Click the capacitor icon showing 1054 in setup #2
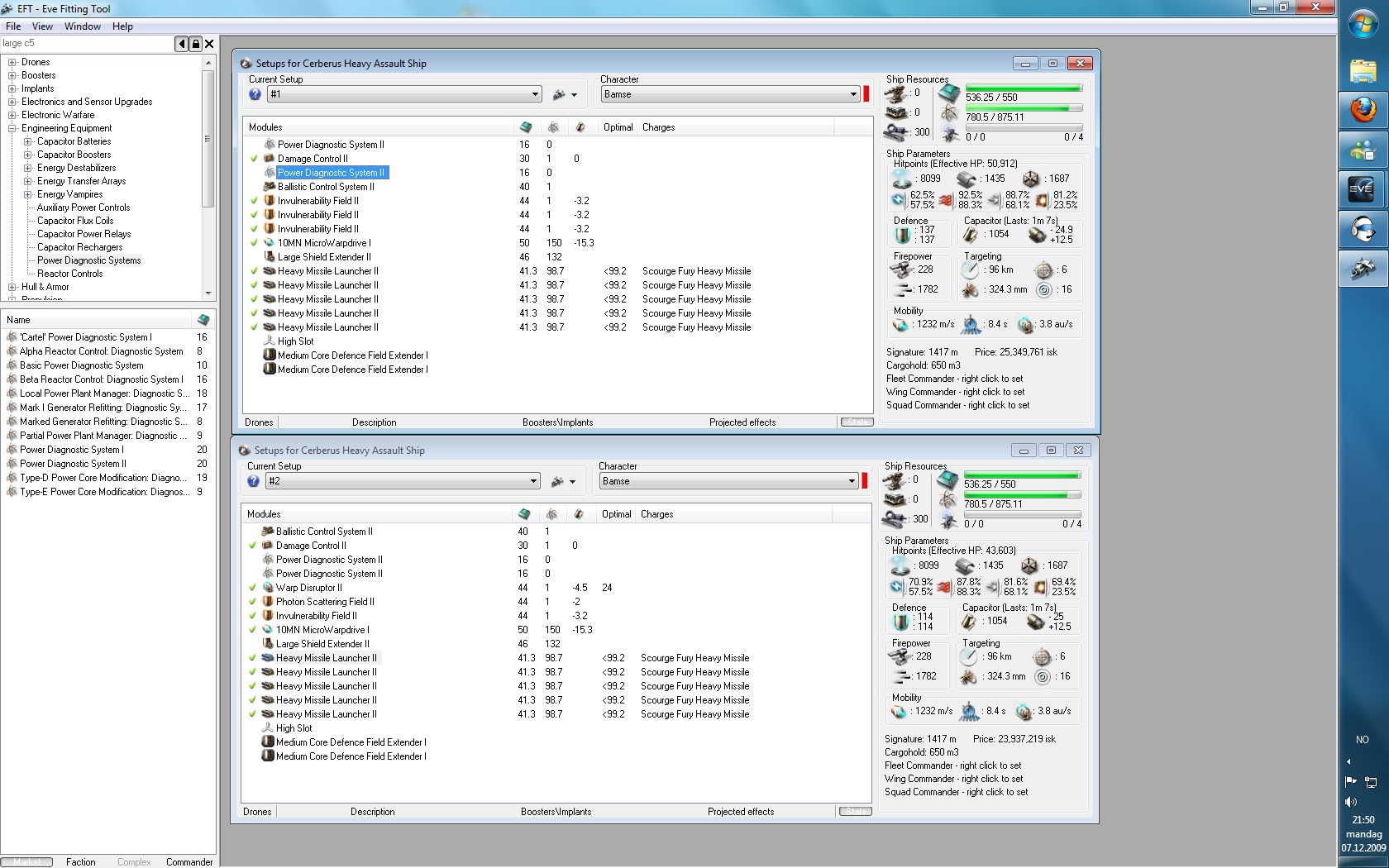 (968, 621)
